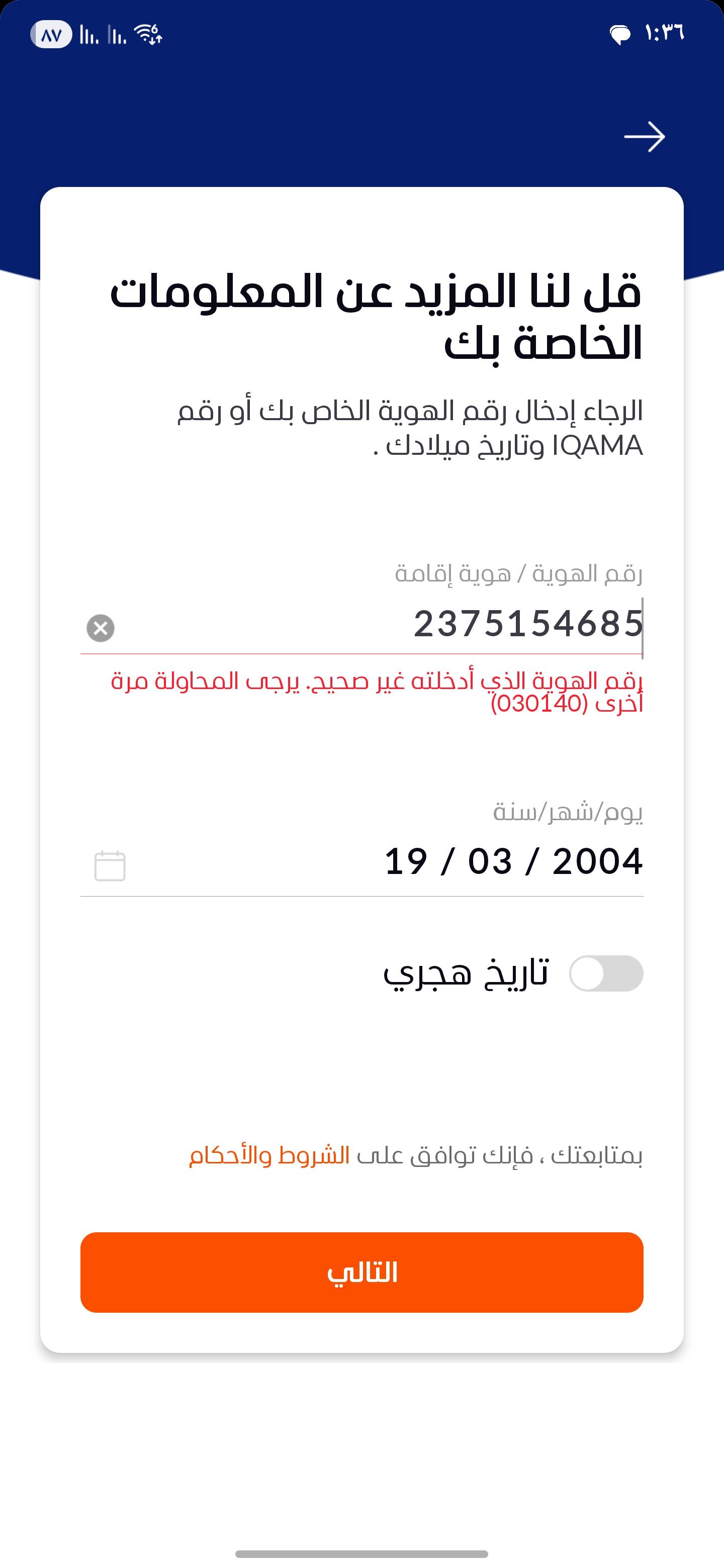Tap the second SIM signal strength icon

coord(117,35)
